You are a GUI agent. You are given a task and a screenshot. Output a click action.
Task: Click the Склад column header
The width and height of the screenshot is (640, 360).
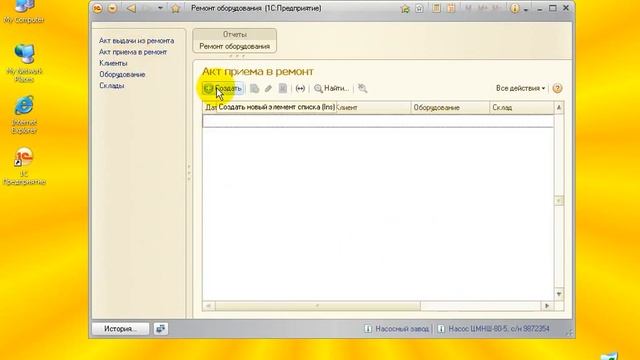tap(522, 108)
